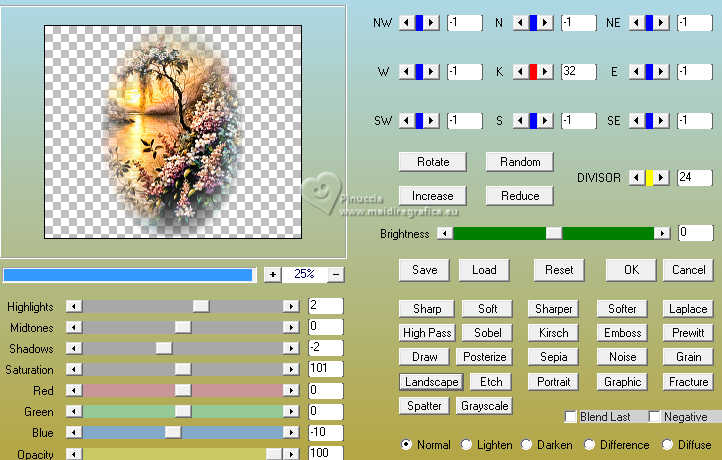Screen dimensions: 722x460
Task: Apply the Portrait preset
Action: coord(553,382)
